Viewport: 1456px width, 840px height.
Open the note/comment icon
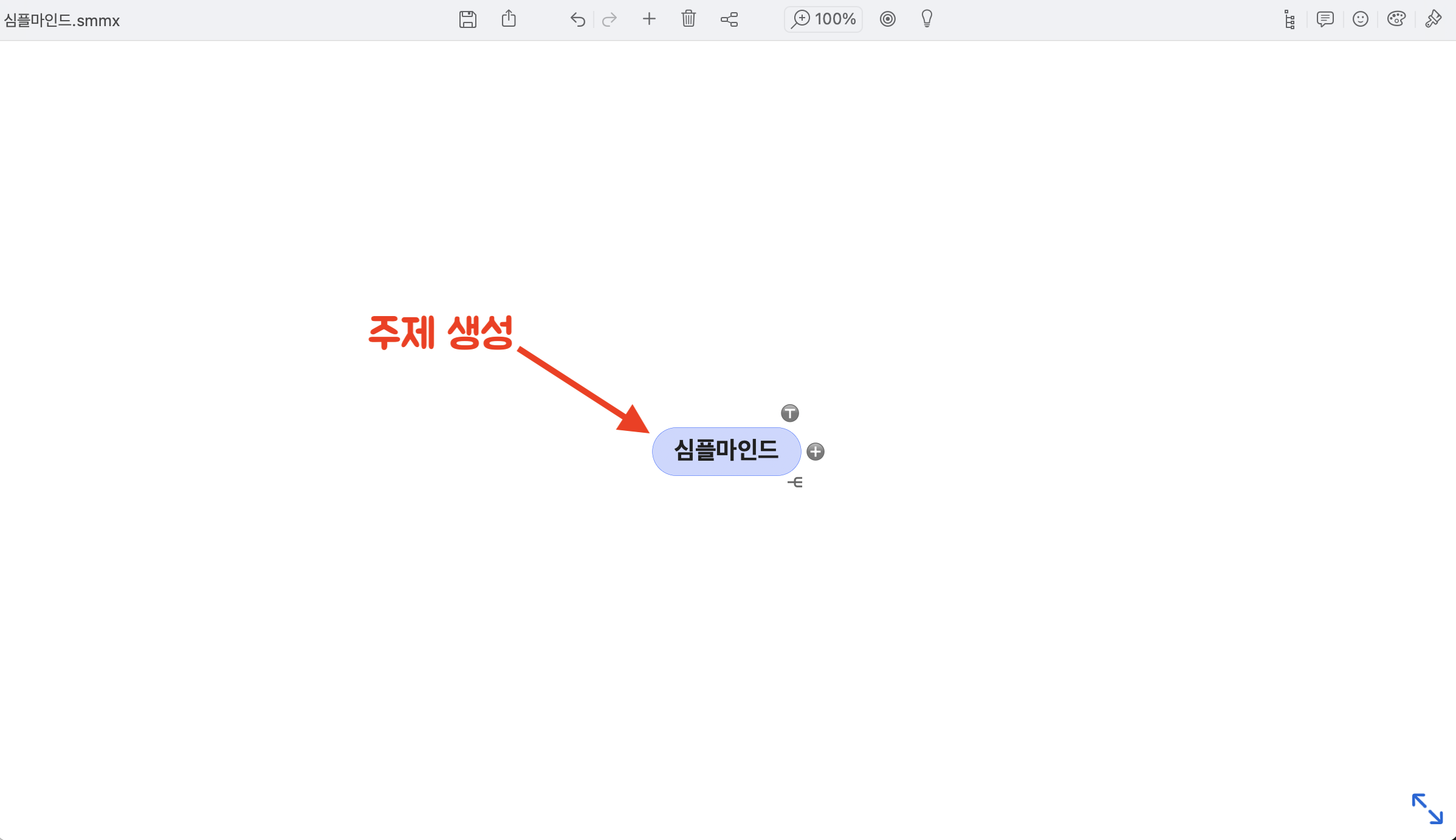tap(1325, 19)
